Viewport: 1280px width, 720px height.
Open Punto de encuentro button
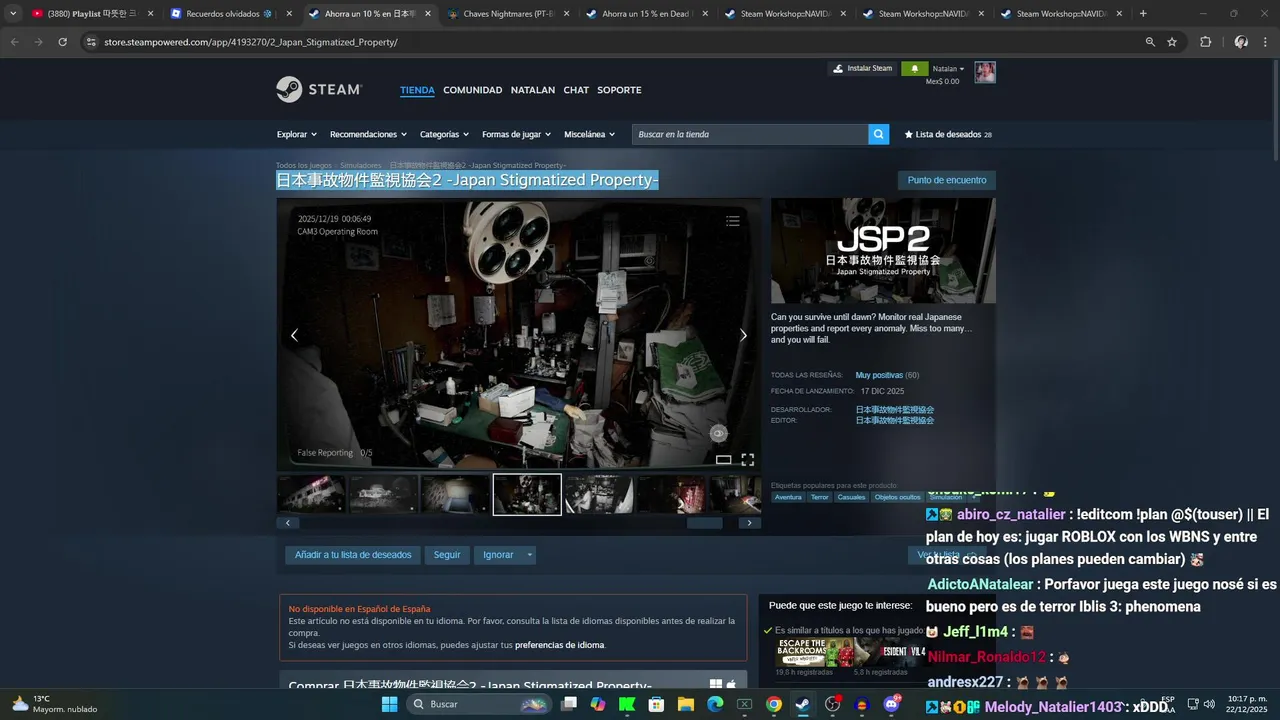click(947, 180)
